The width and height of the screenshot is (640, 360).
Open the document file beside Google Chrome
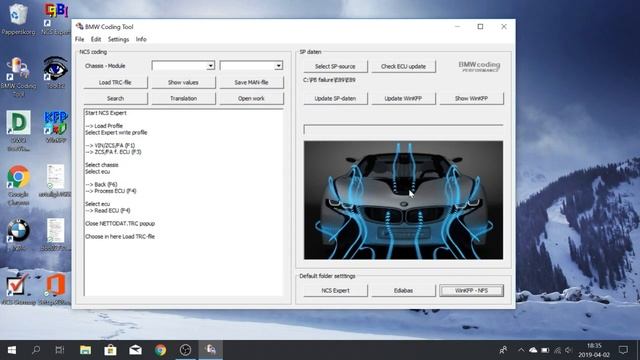56,181
